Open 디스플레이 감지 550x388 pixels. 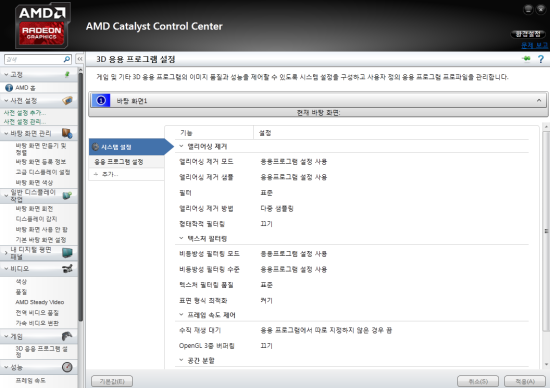[x=36, y=219]
